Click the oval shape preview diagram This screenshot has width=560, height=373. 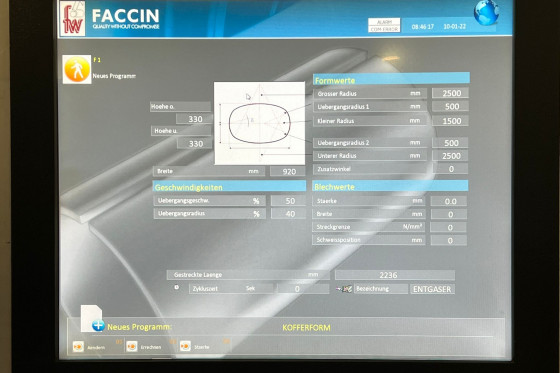[259, 123]
